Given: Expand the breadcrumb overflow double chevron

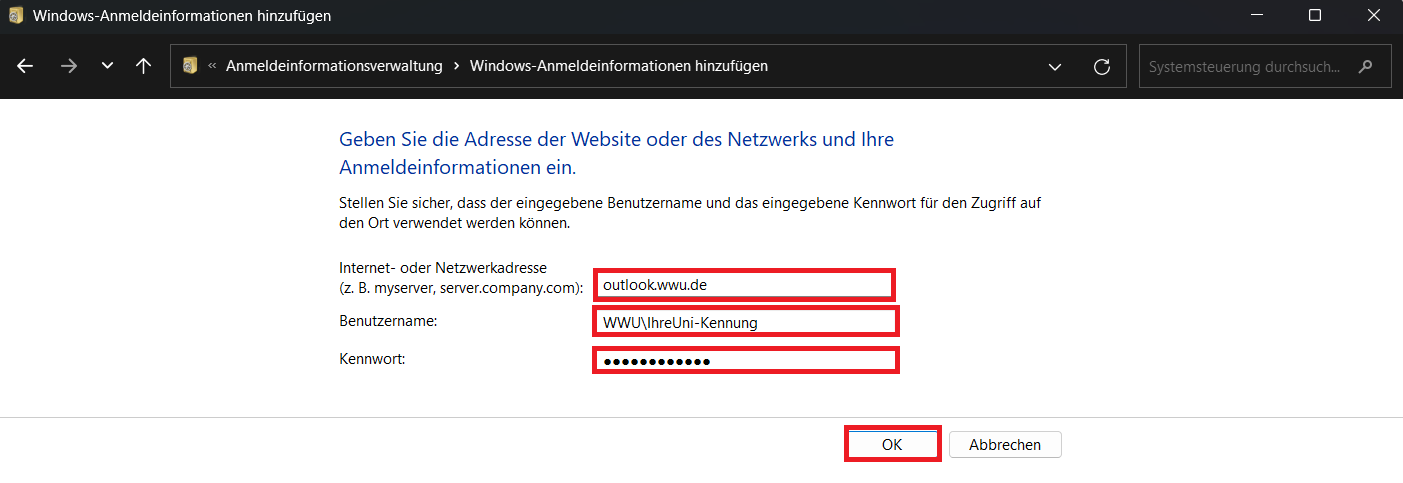Looking at the screenshot, I should [x=213, y=66].
